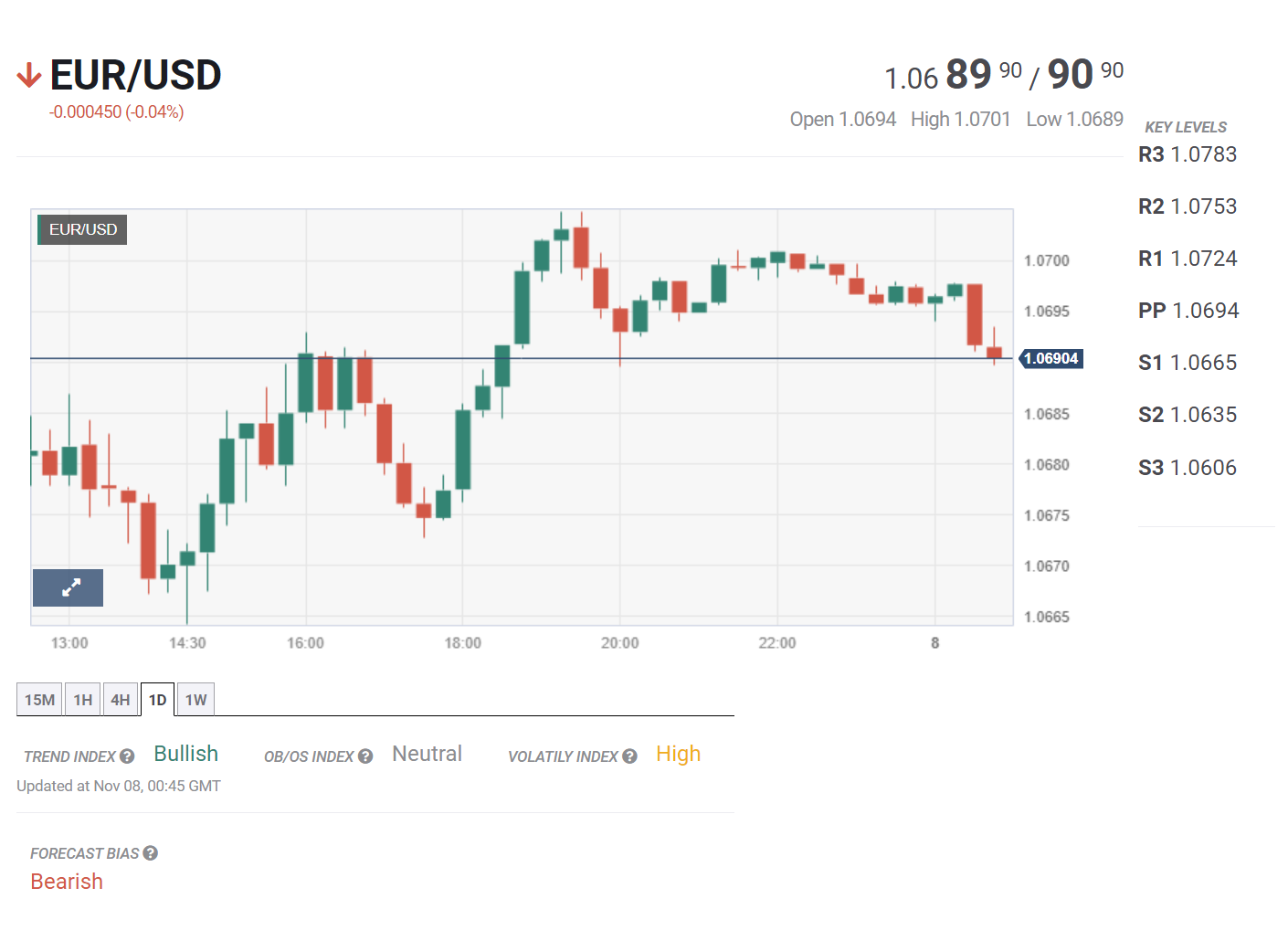This screenshot has height=941, width=1288.
Task: Click the 14:30 time axis label
Action: coord(187,643)
